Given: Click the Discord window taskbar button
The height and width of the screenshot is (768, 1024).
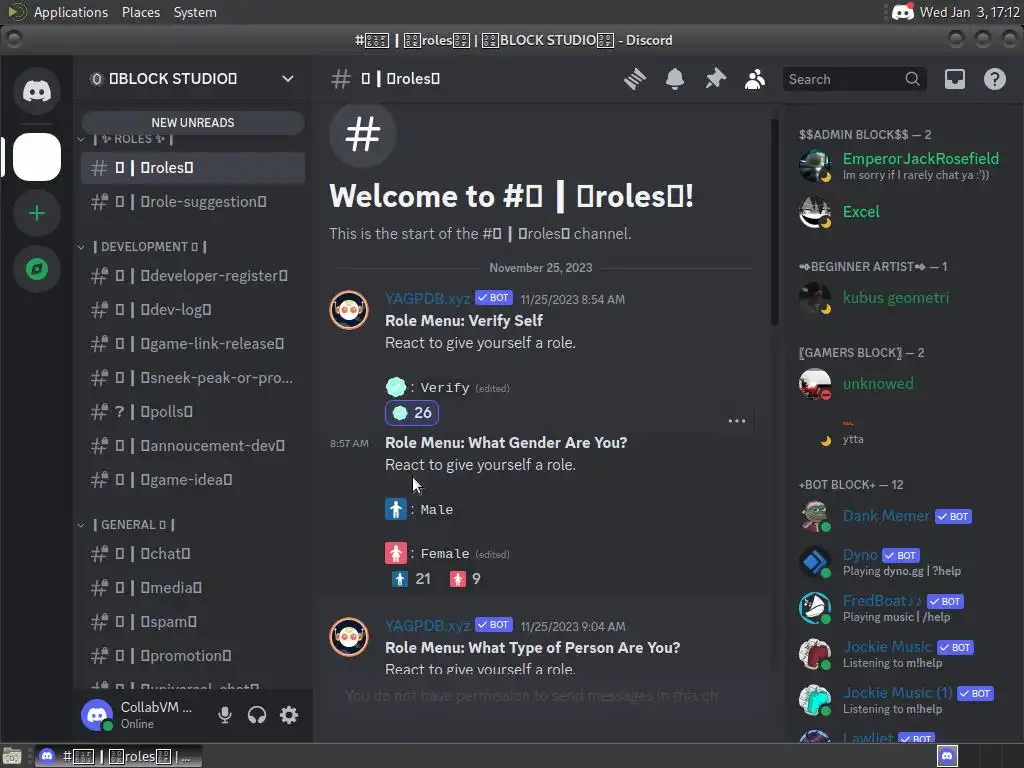Looking at the screenshot, I should point(118,756).
